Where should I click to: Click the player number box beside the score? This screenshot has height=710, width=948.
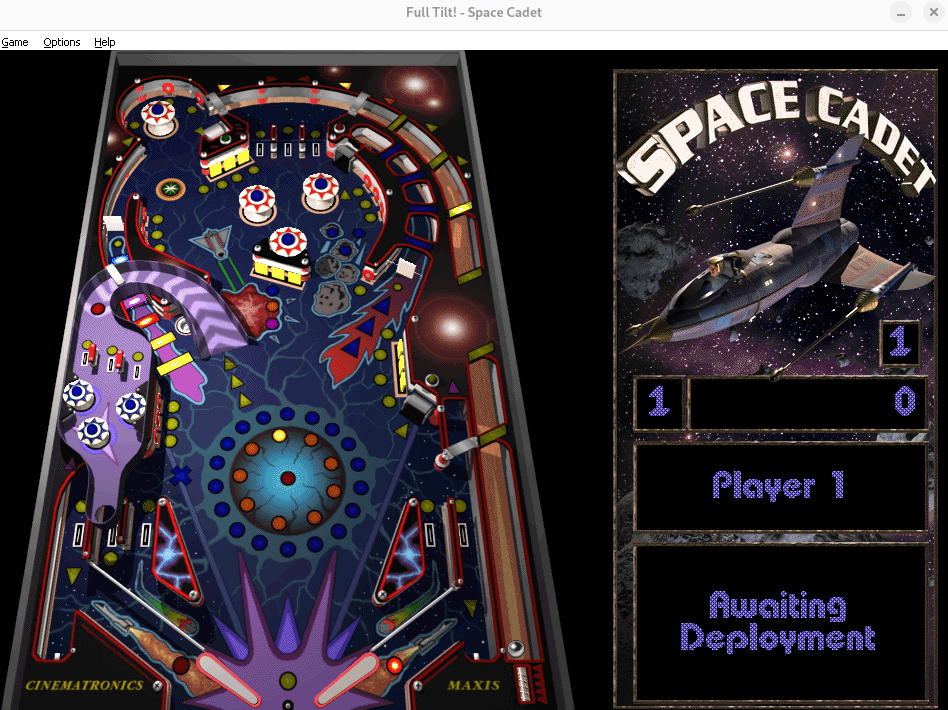[659, 402]
